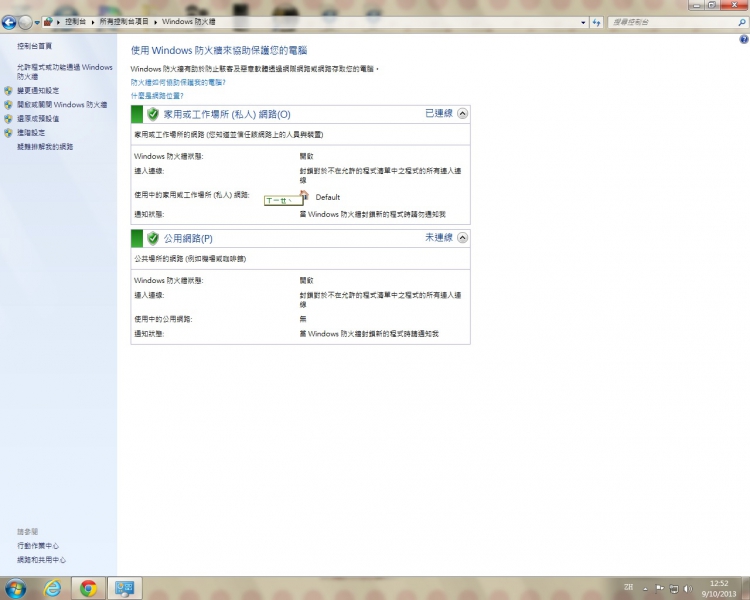The width and height of the screenshot is (750, 600).
Task: Click the 公用網路(P) header title
Action: tap(188, 238)
